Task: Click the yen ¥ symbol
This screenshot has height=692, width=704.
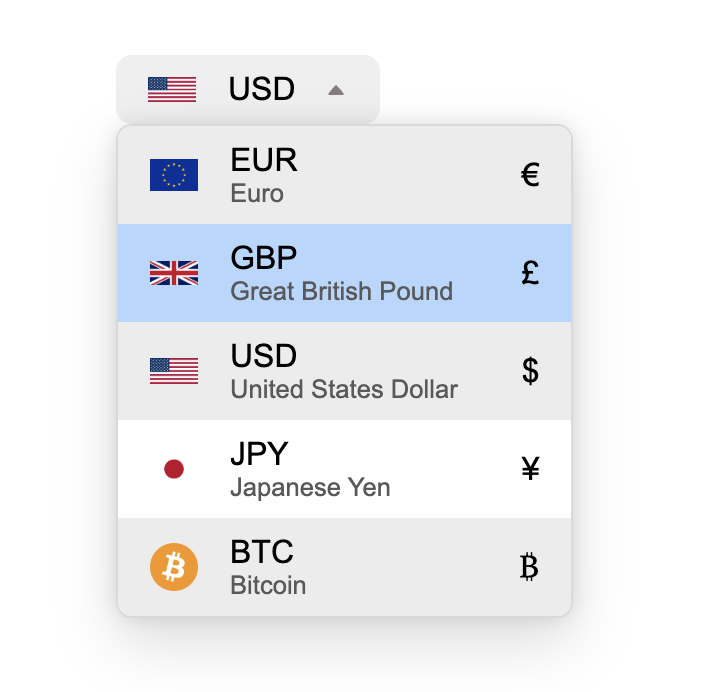Action: click(530, 468)
